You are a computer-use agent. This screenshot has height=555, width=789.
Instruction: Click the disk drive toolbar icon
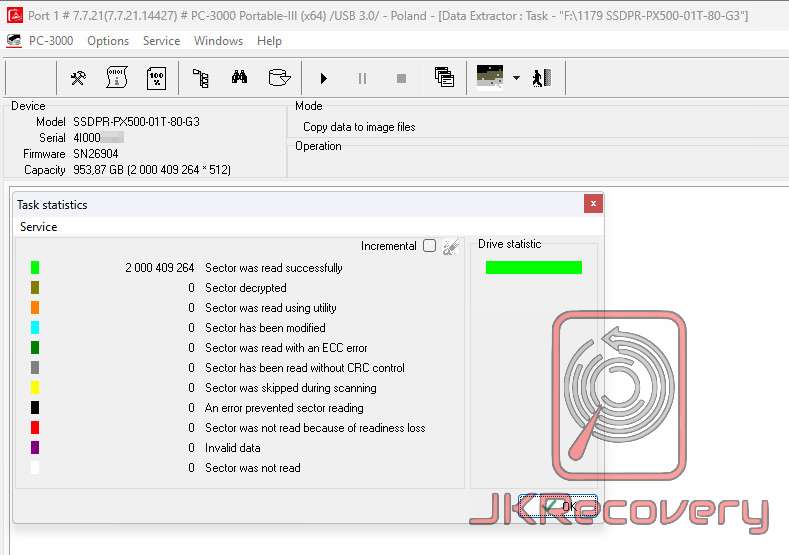279,78
